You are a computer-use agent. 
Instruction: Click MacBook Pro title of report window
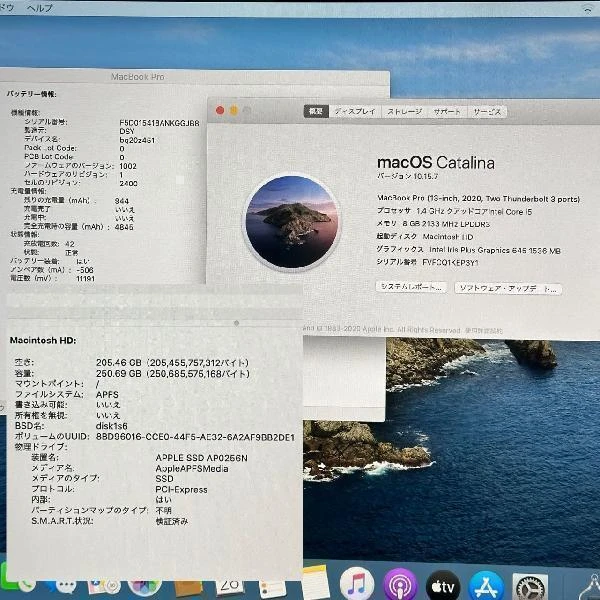coord(137,77)
